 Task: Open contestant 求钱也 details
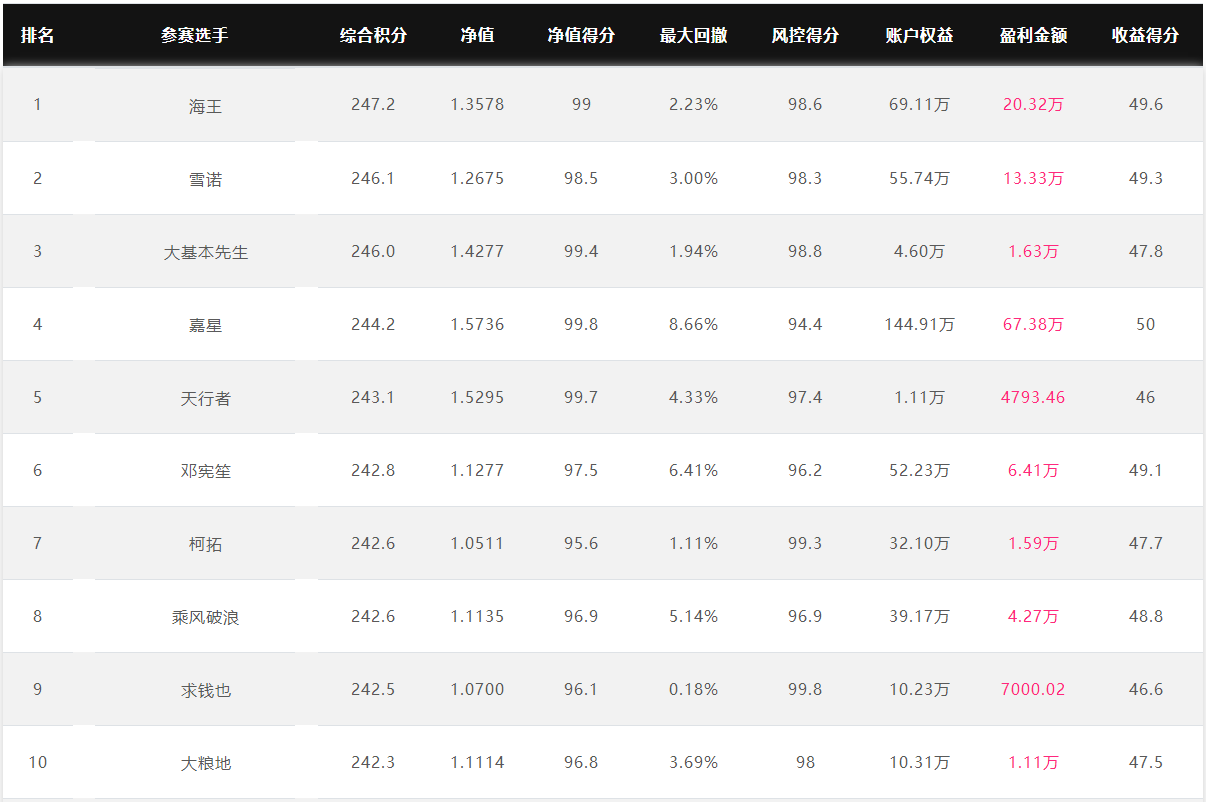point(205,690)
